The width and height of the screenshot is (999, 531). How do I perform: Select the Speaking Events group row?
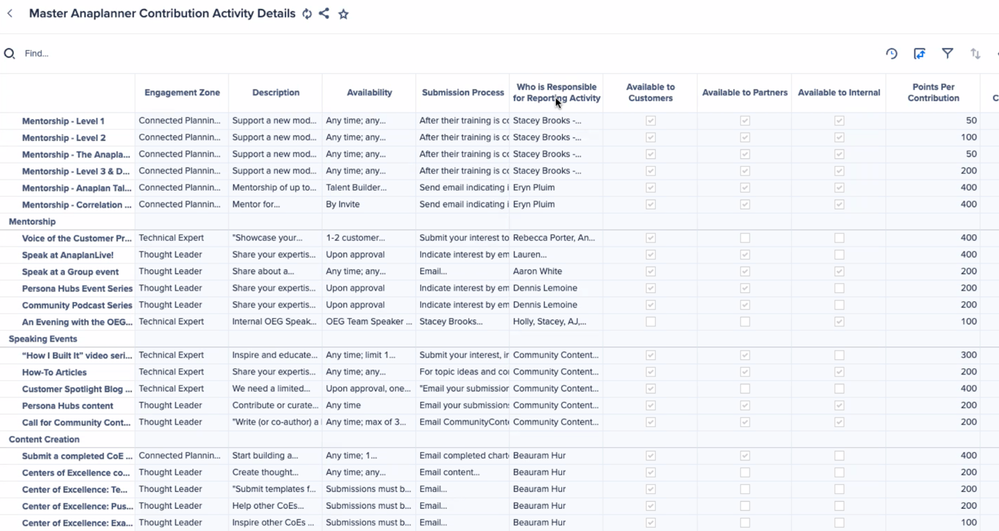(x=43, y=338)
